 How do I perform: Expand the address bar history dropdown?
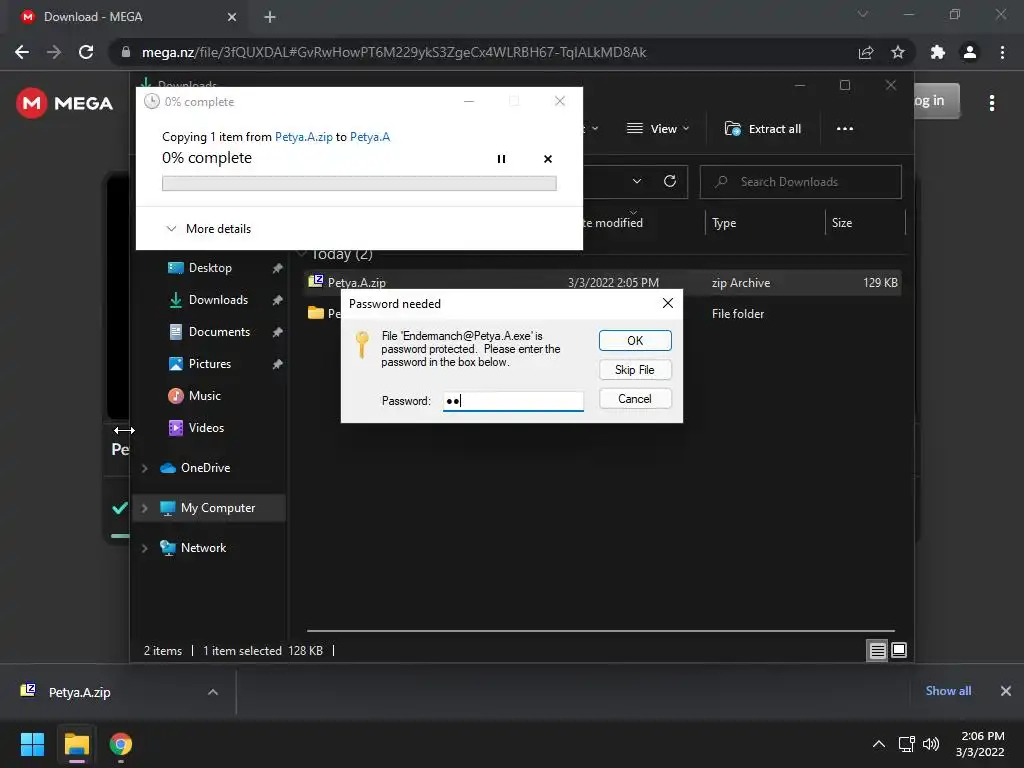(637, 181)
